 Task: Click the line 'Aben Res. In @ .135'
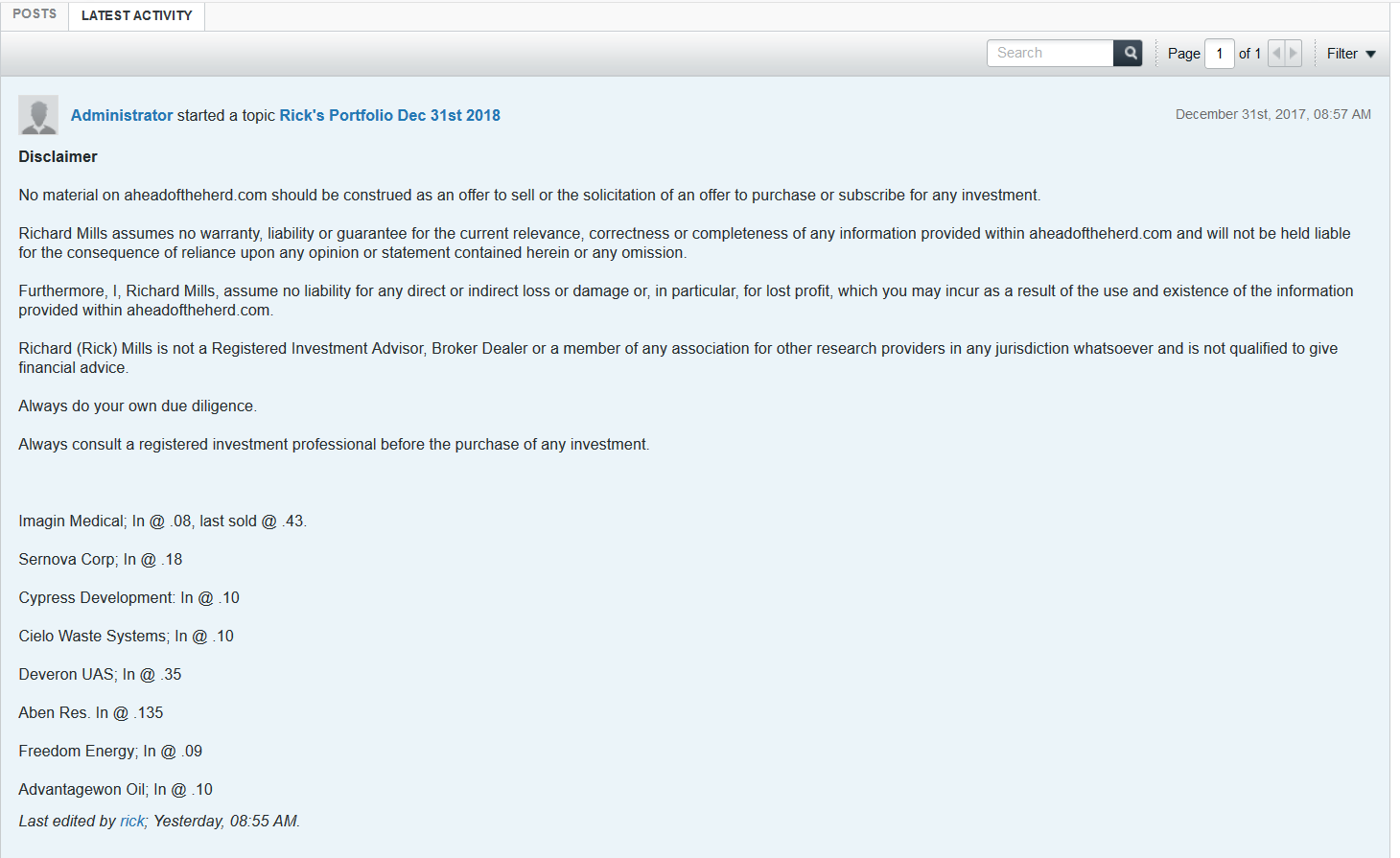pyautogui.click(x=91, y=712)
